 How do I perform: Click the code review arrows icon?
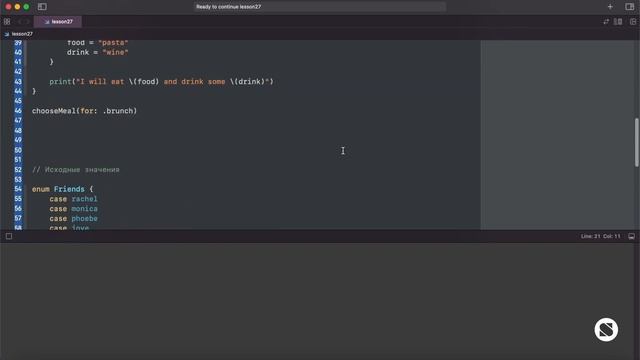(606, 22)
